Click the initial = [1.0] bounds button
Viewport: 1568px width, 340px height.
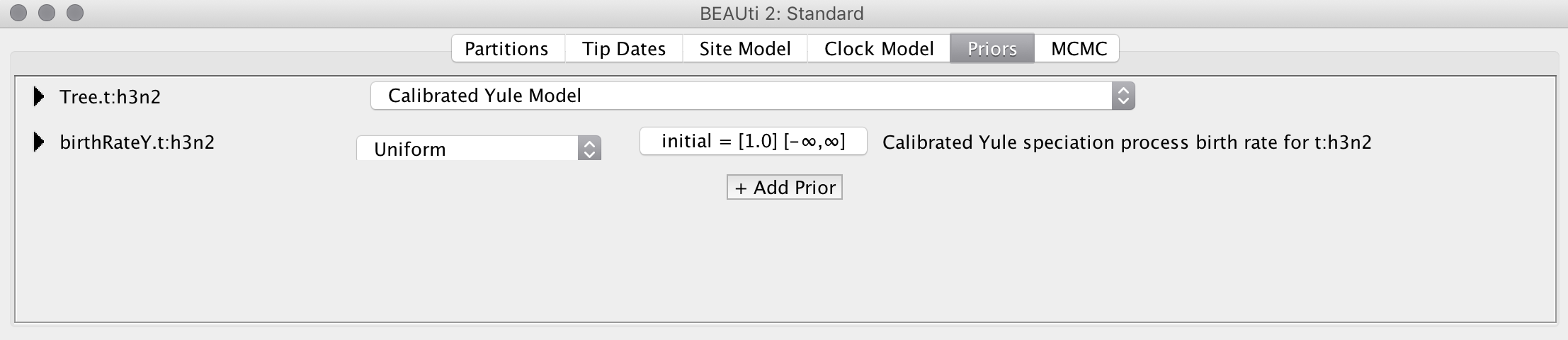pos(753,141)
